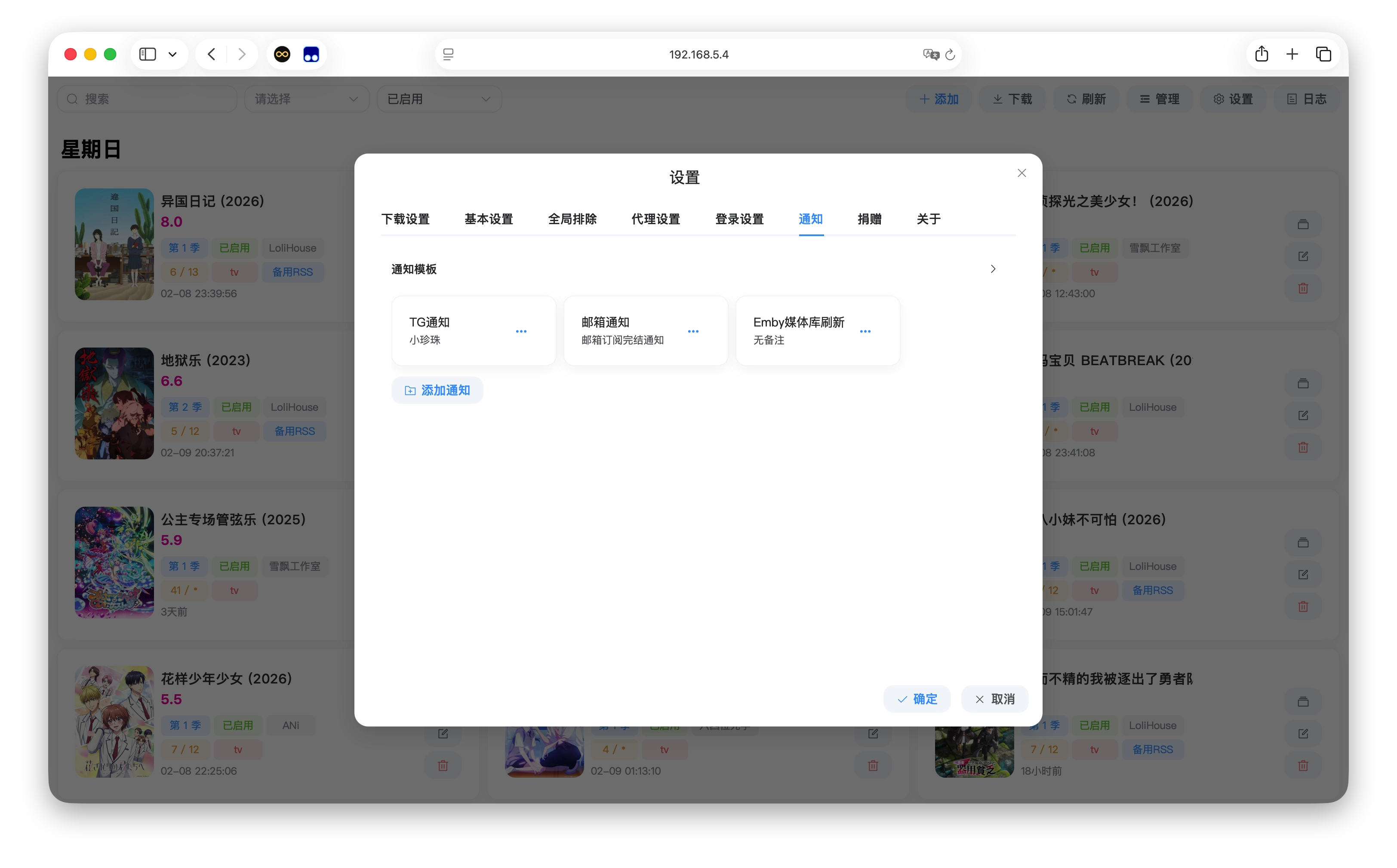
Task: Click delete icon for 花样少年少女 subscription
Action: pyautogui.click(x=443, y=765)
